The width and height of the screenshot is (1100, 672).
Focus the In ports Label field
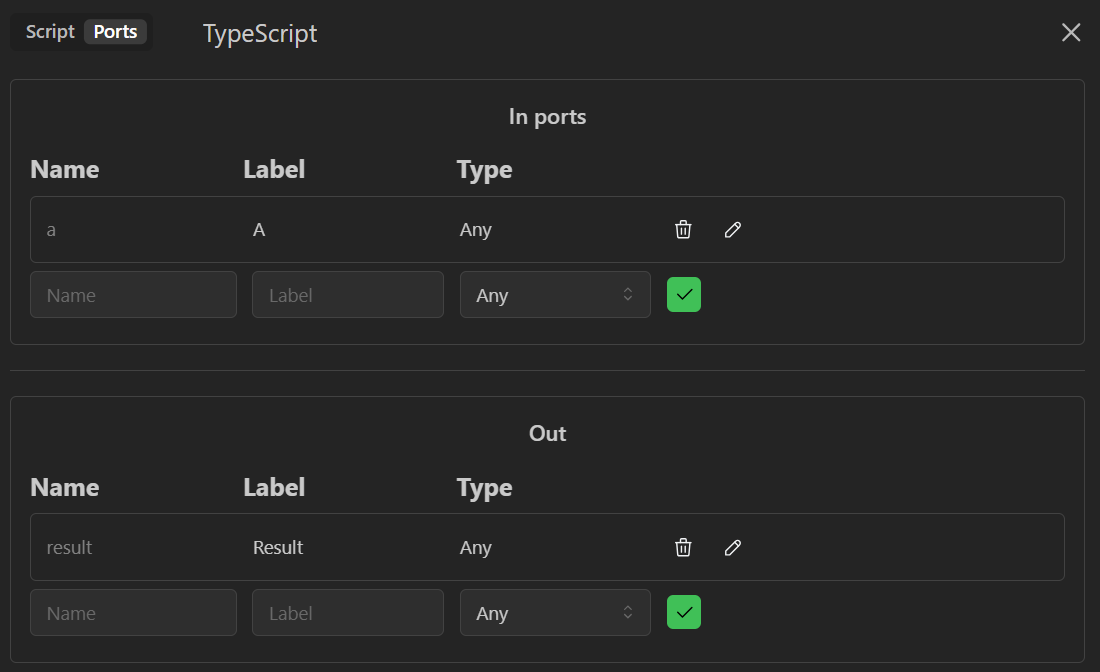tap(347, 295)
